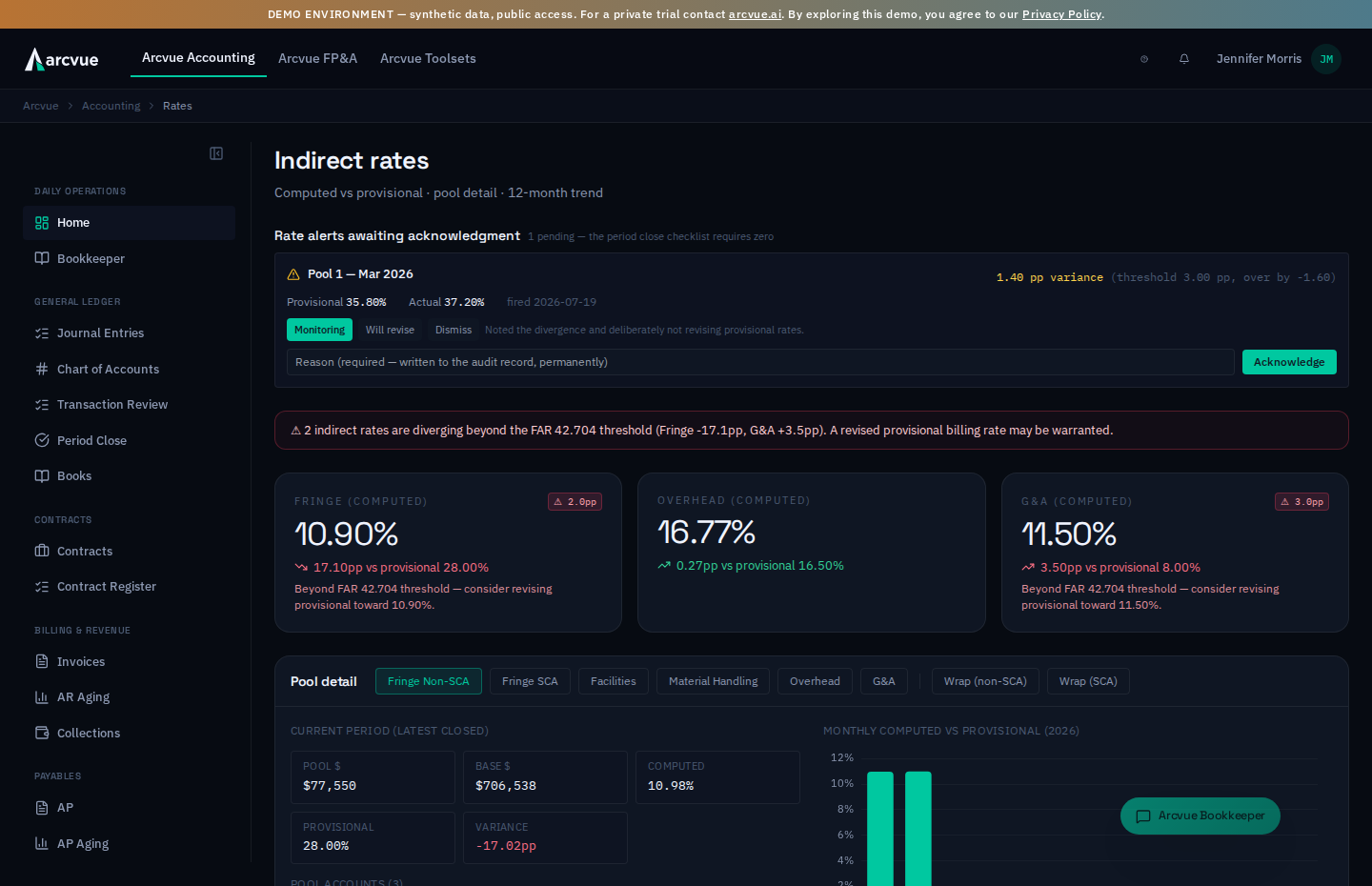Show the Fringe SCA pool
The image size is (1372, 886).
pyautogui.click(x=530, y=681)
